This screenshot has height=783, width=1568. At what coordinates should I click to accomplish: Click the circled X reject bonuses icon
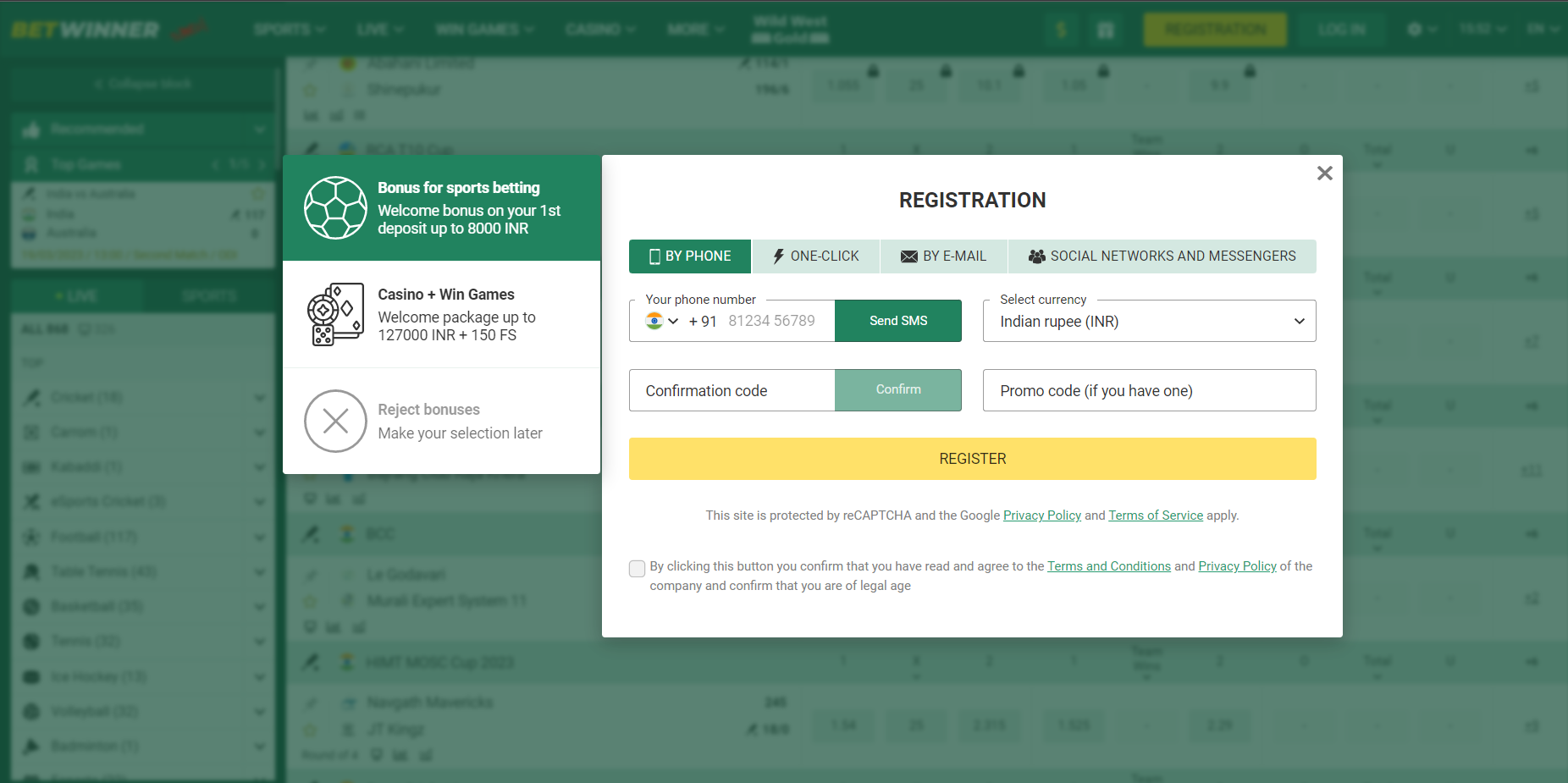[x=336, y=421]
